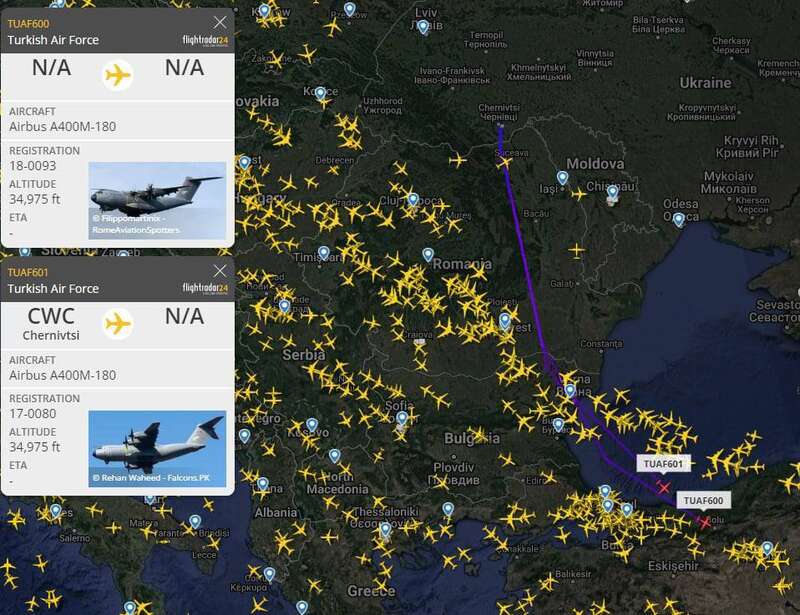Select the red TUAF600 aircraft marker
Image resolution: width=800 pixels, height=615 pixels.
pyautogui.click(x=705, y=522)
